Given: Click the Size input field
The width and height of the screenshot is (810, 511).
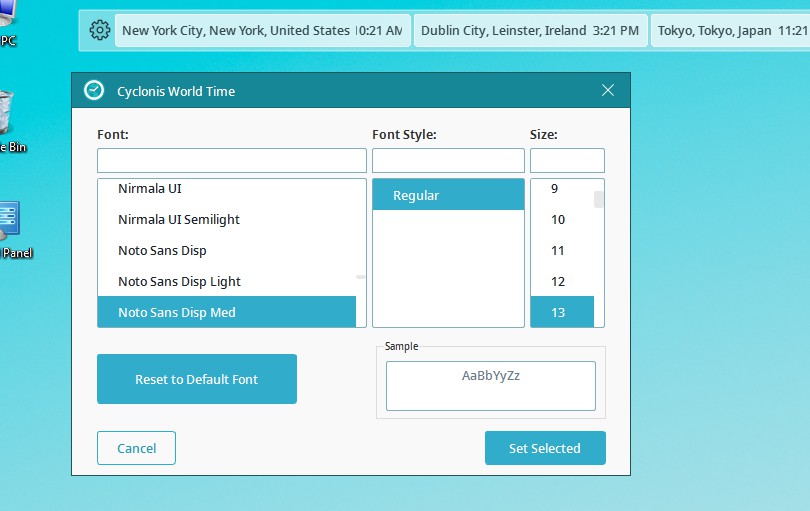Looking at the screenshot, I should click(x=566, y=160).
